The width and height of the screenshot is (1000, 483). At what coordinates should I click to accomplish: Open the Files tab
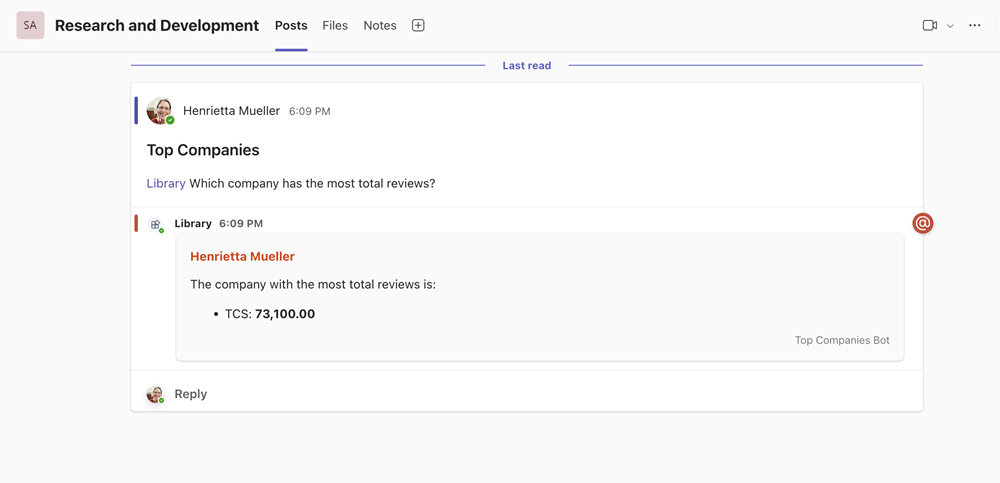pyautogui.click(x=335, y=25)
